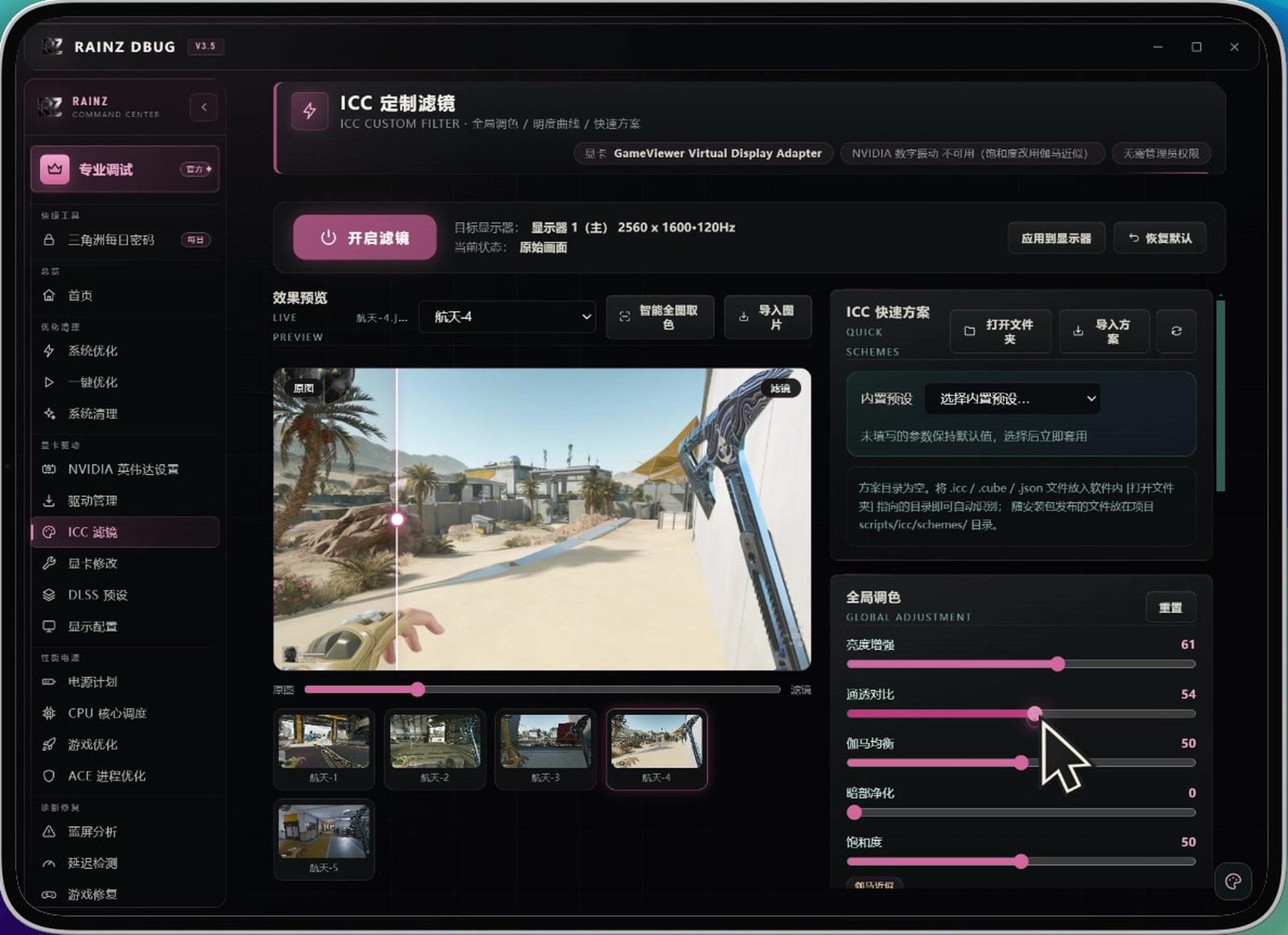Expand the 选择内置预设 dropdown
This screenshot has height=935, width=1288.
tap(1013, 399)
